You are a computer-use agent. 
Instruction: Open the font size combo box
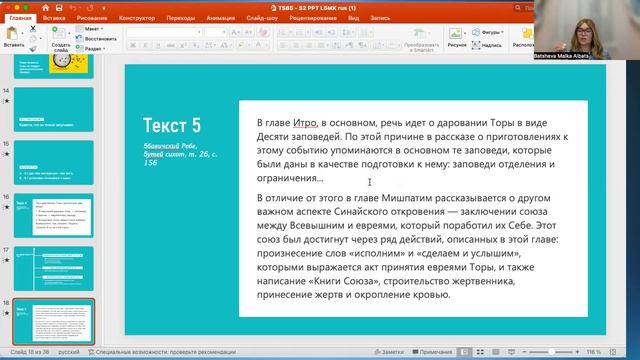click(x=216, y=32)
